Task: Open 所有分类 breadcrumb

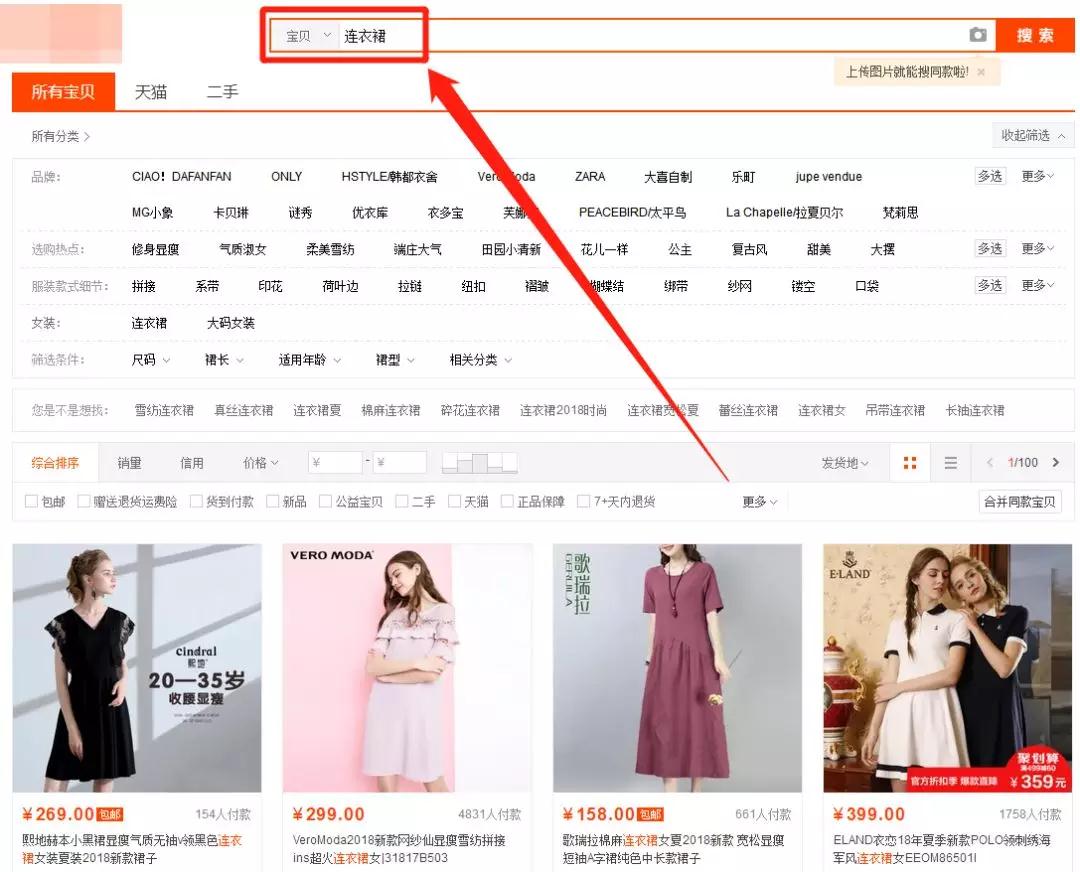Action: pos(61,136)
